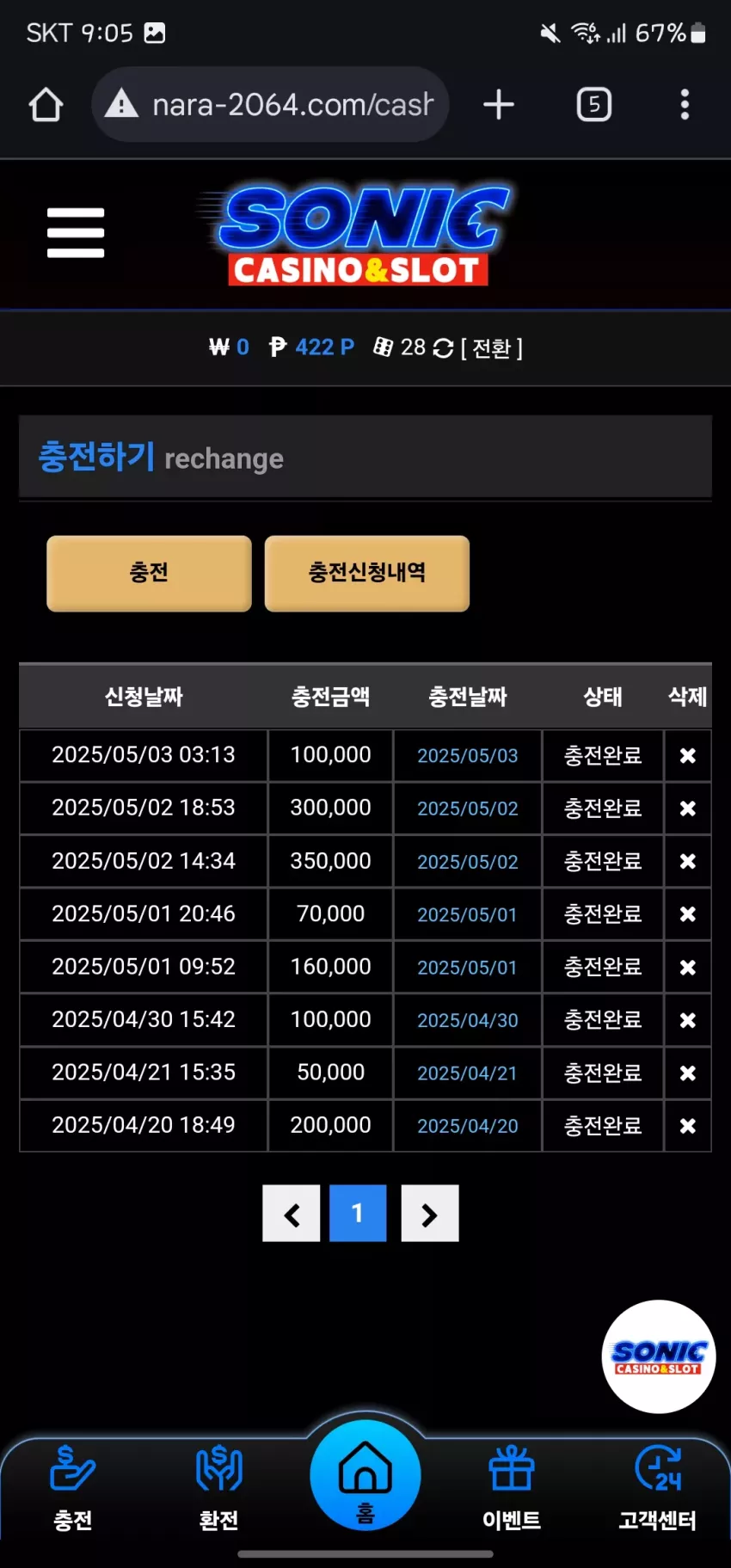Click the address bar URL field

tap(271, 105)
